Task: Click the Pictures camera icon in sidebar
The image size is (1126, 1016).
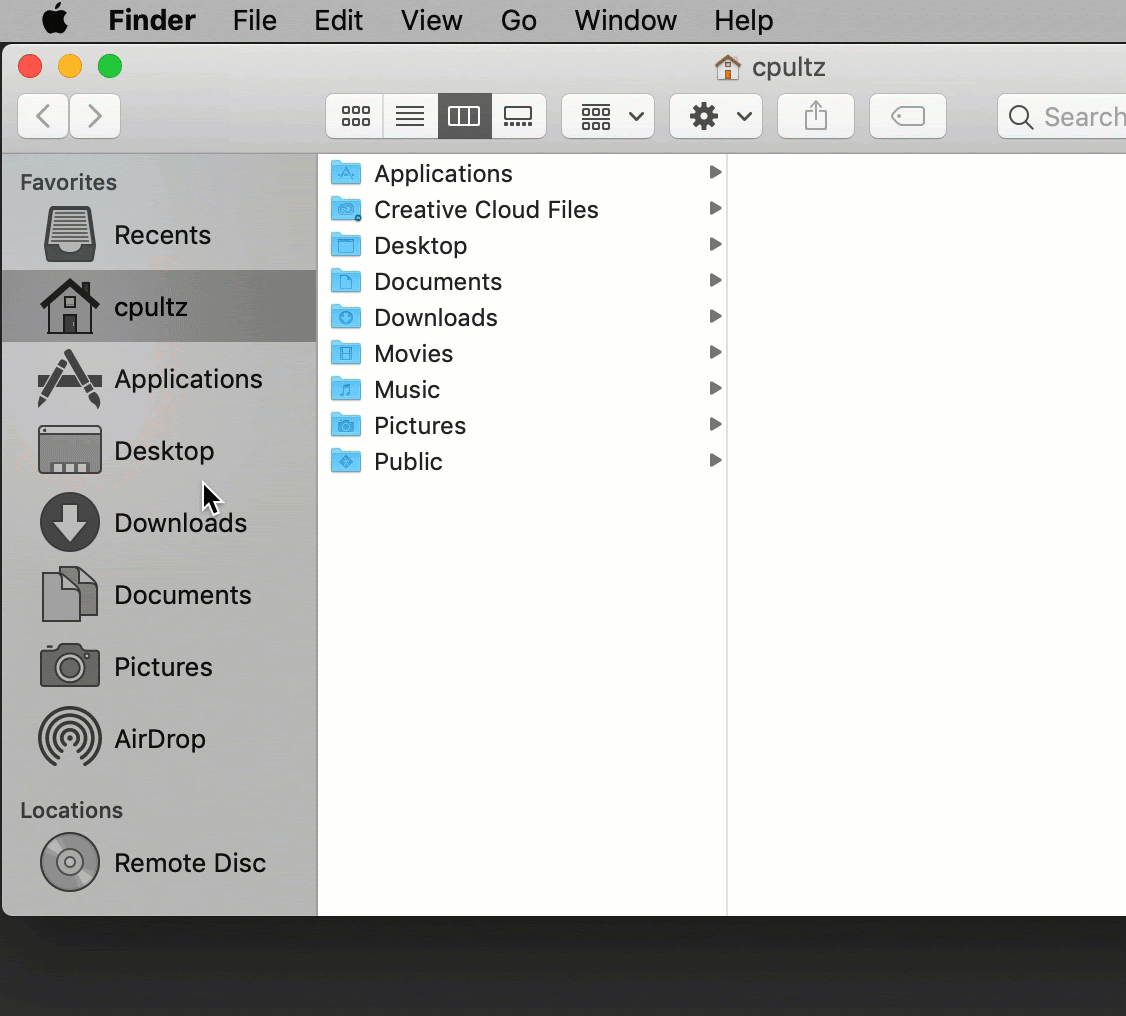Action: (69, 666)
